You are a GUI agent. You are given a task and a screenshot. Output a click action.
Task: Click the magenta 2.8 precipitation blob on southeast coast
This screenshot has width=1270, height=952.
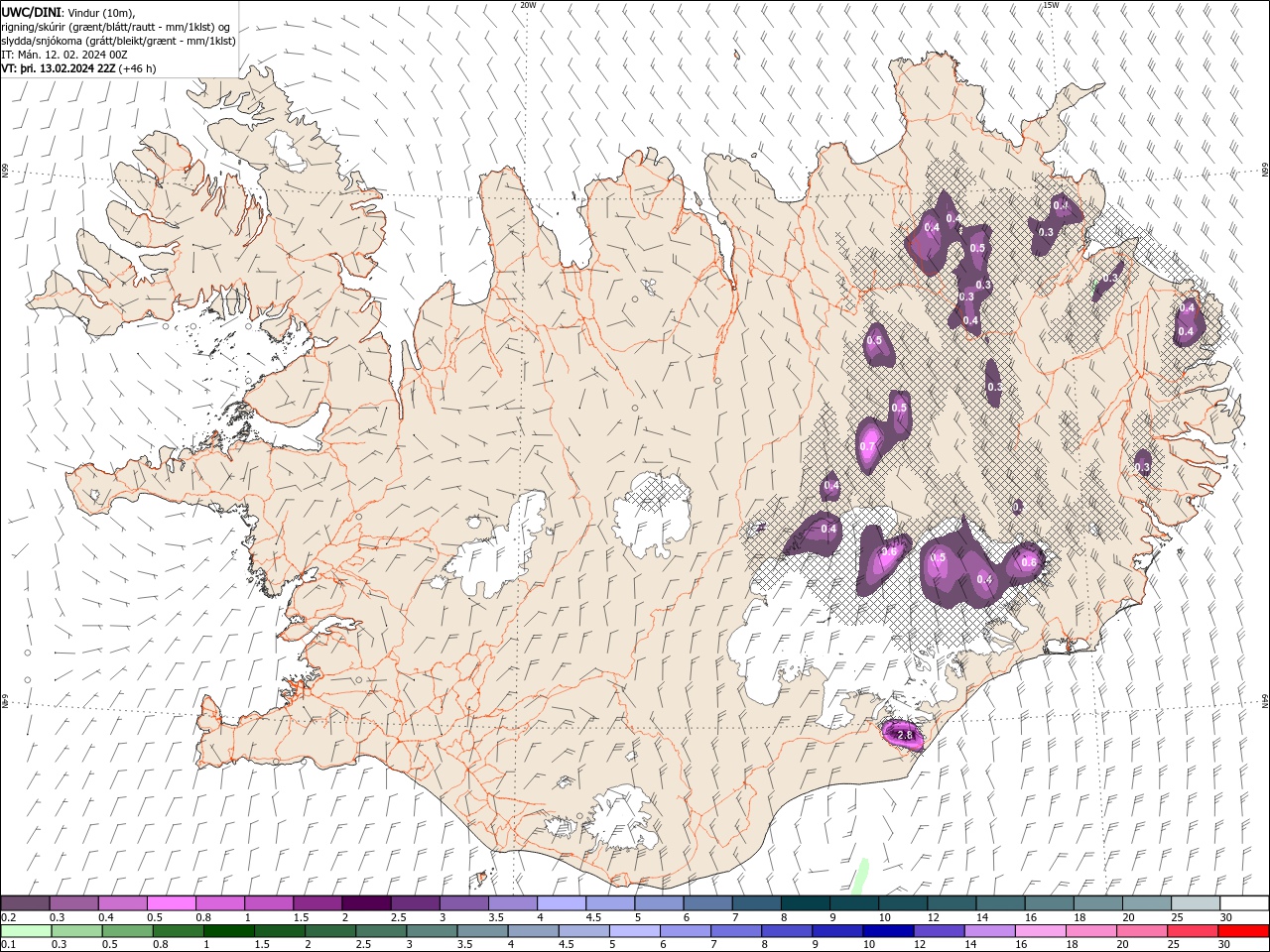[904, 735]
